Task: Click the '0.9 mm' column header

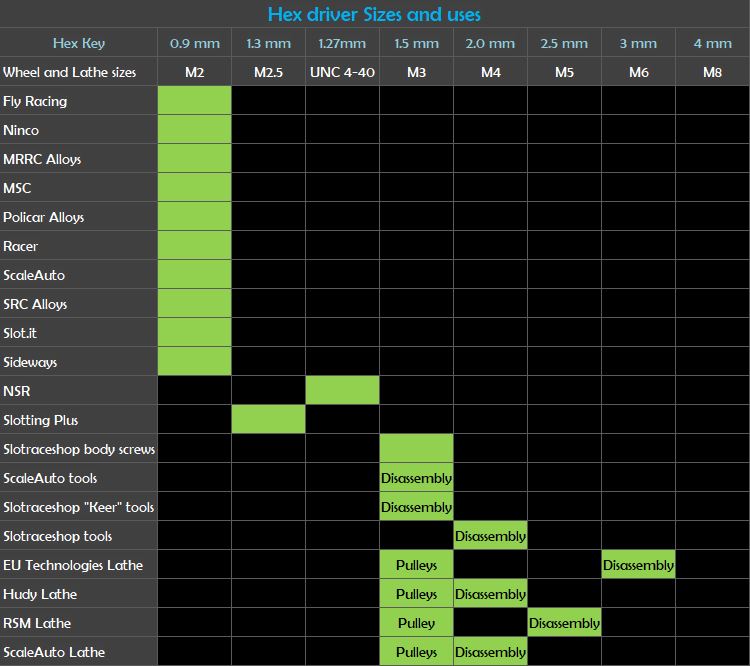Action: point(195,44)
